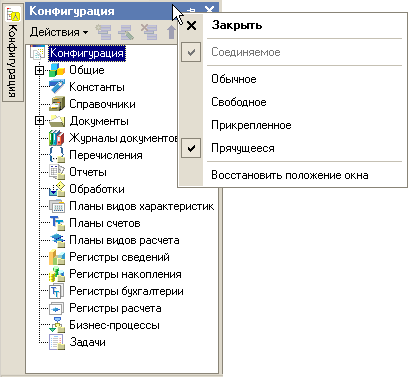Select Восстановить положение окна
Image resolution: width=408 pixels, height=377 pixels.
[x=290, y=175]
